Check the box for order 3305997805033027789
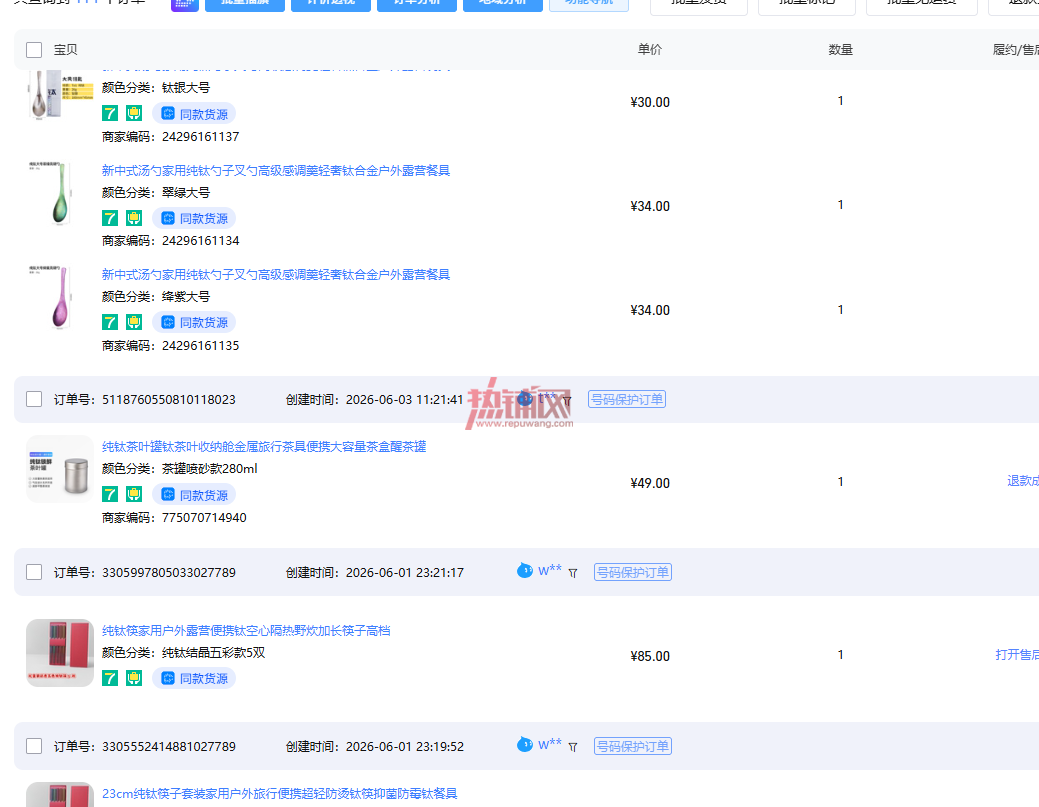 34,572
